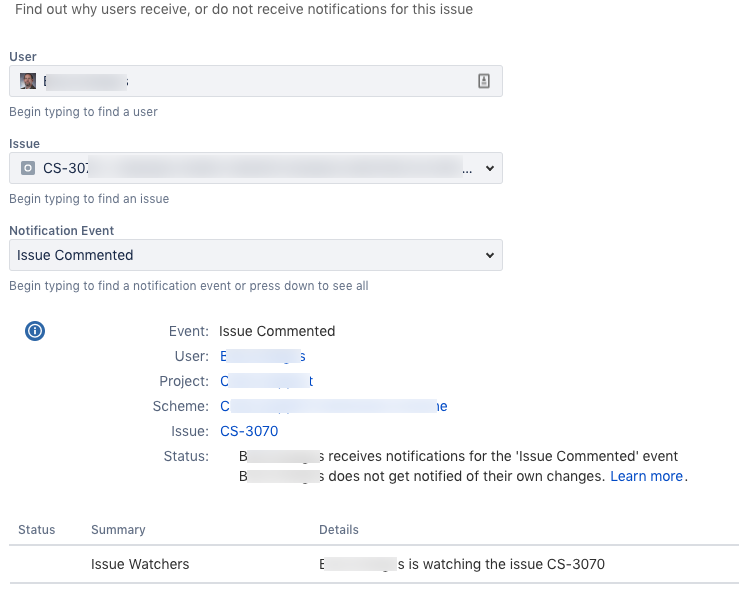Focus the User input field

pyautogui.click(x=256, y=81)
